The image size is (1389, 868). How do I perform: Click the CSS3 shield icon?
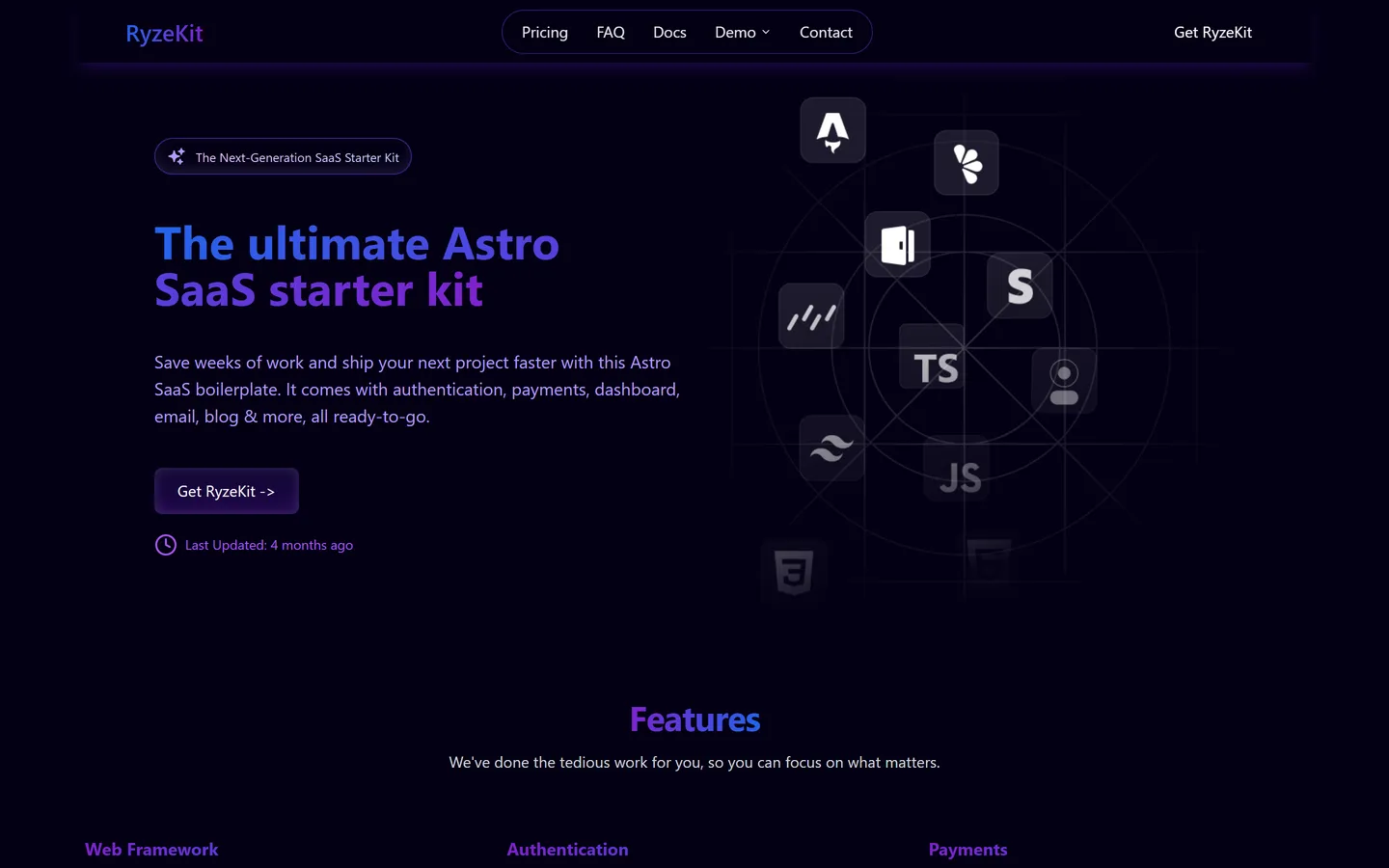[794, 572]
